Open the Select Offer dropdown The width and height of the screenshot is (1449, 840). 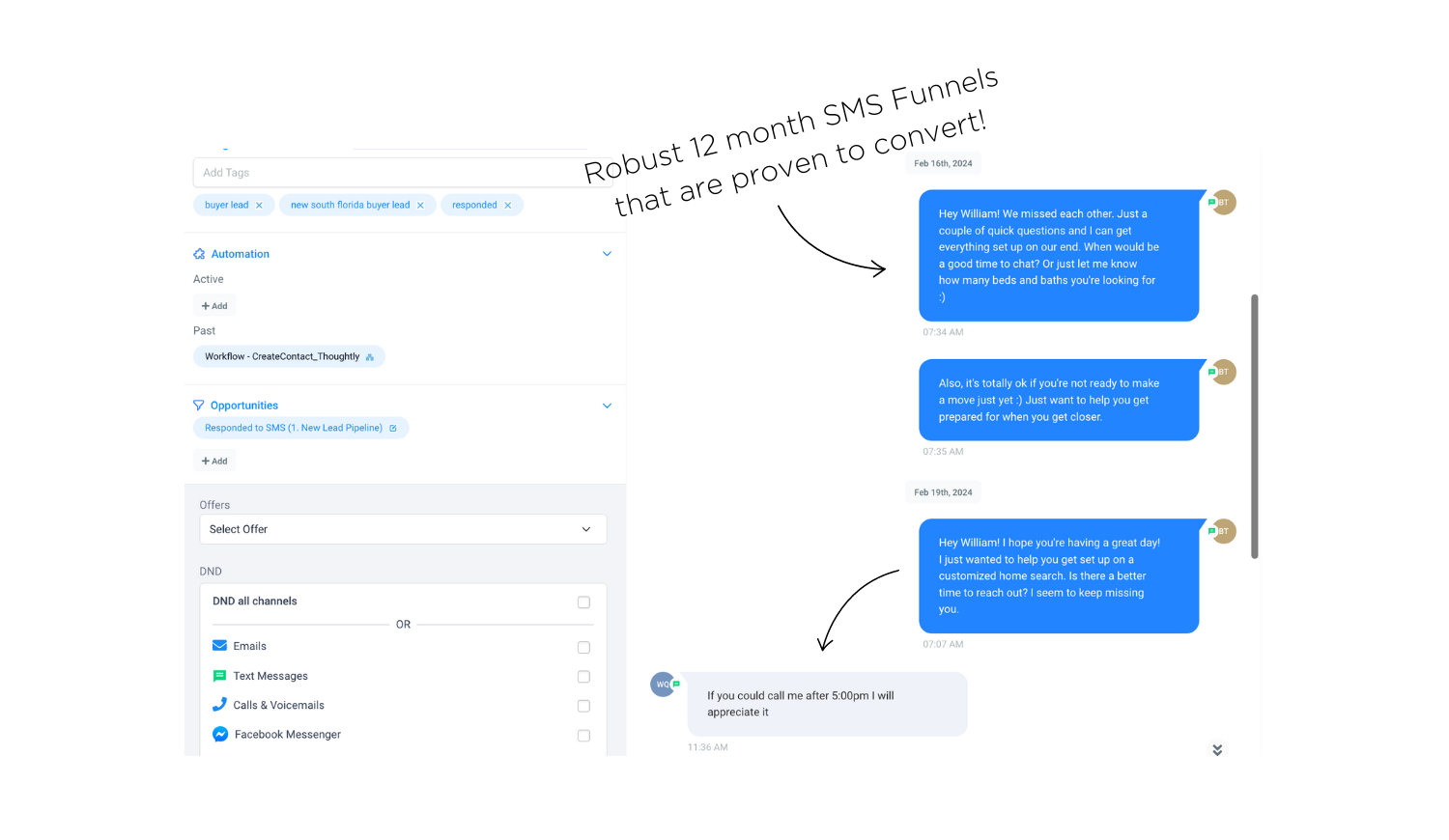[403, 529]
